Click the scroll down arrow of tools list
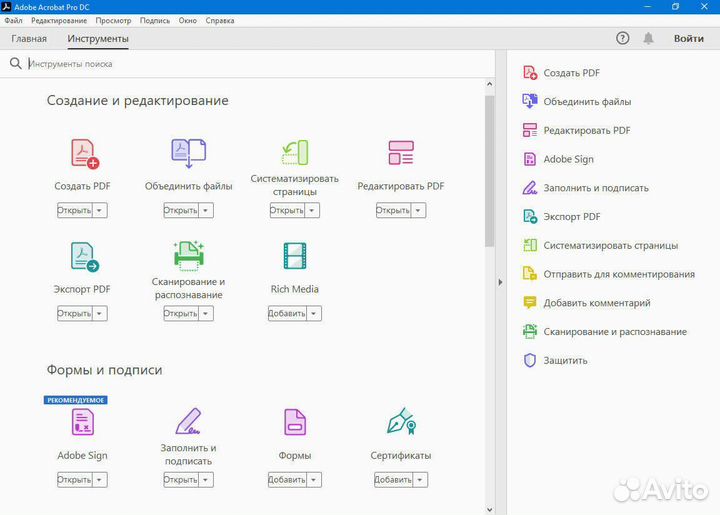The image size is (720, 515). click(489, 509)
